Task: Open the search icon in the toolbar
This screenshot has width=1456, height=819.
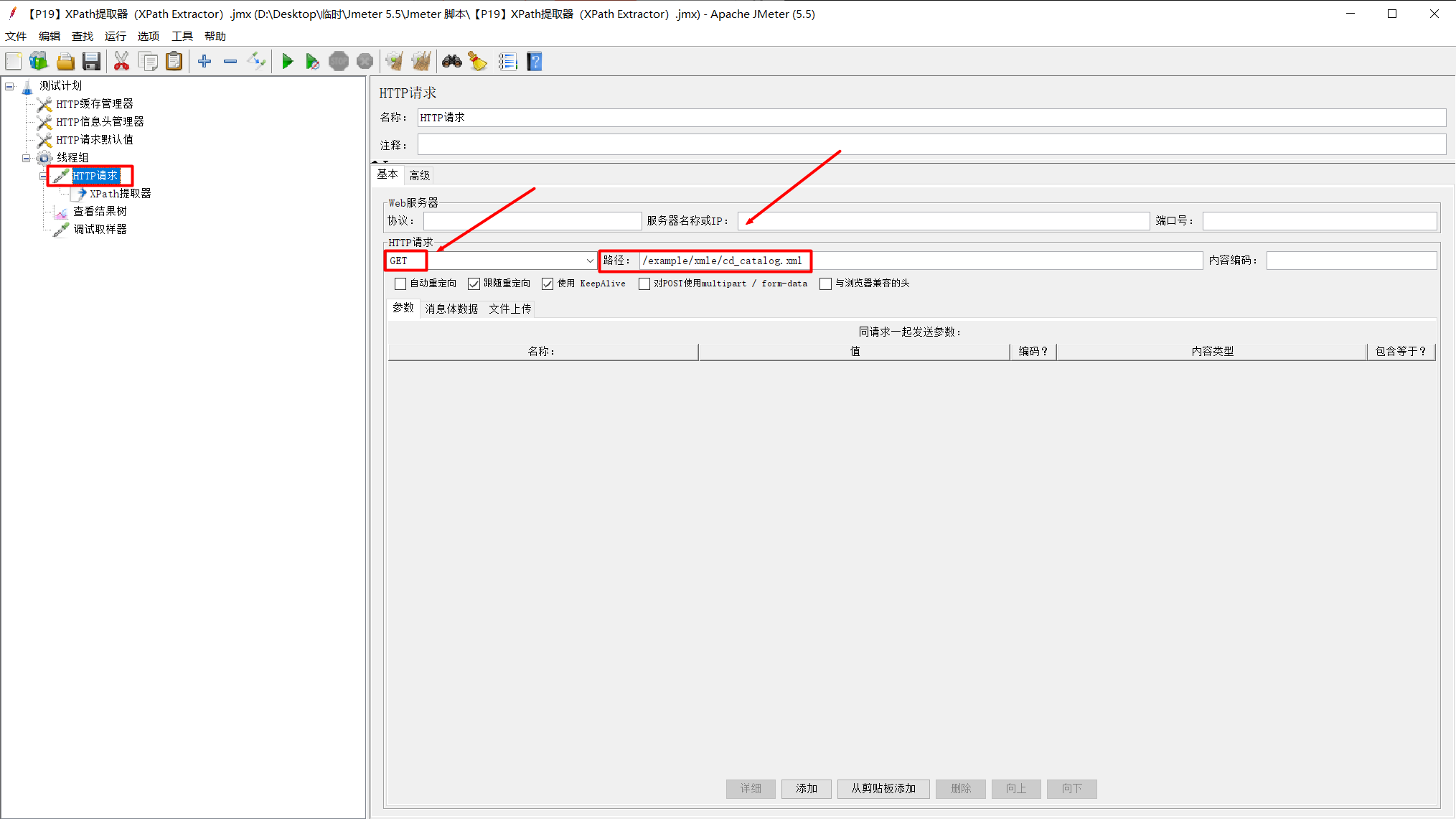Action: 451,61
